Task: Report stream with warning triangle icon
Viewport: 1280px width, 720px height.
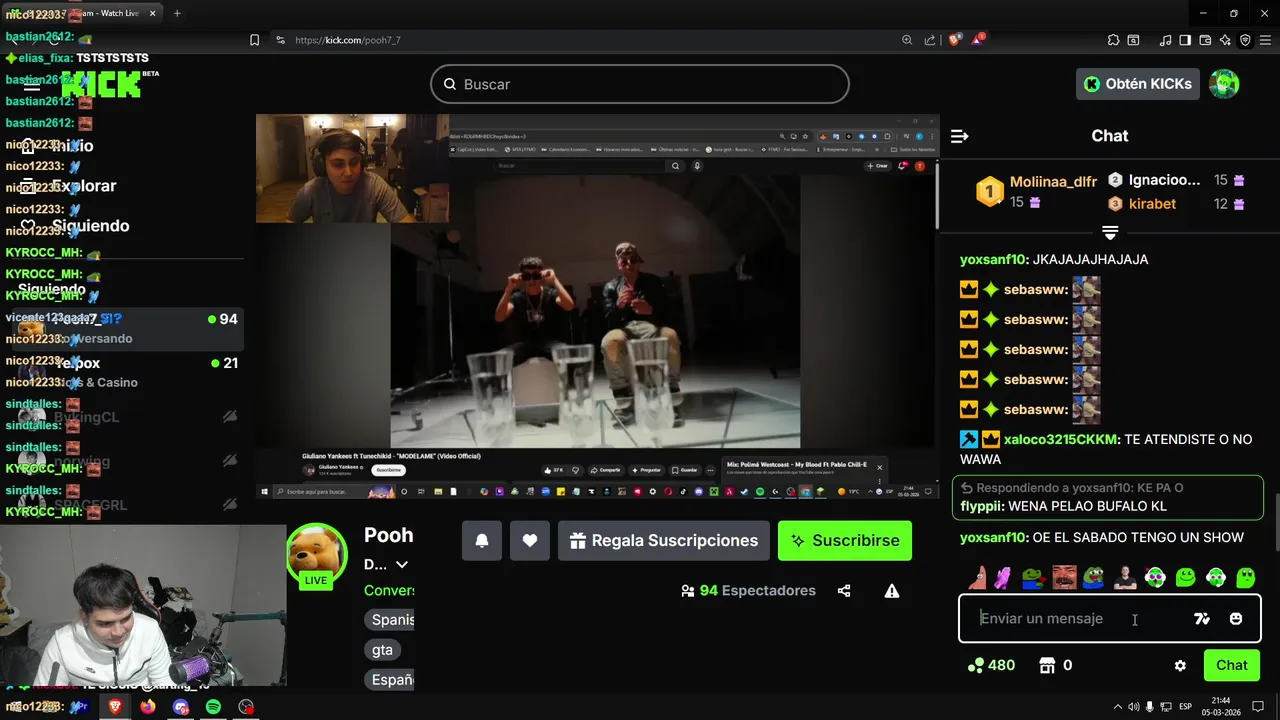Action: 892,591
